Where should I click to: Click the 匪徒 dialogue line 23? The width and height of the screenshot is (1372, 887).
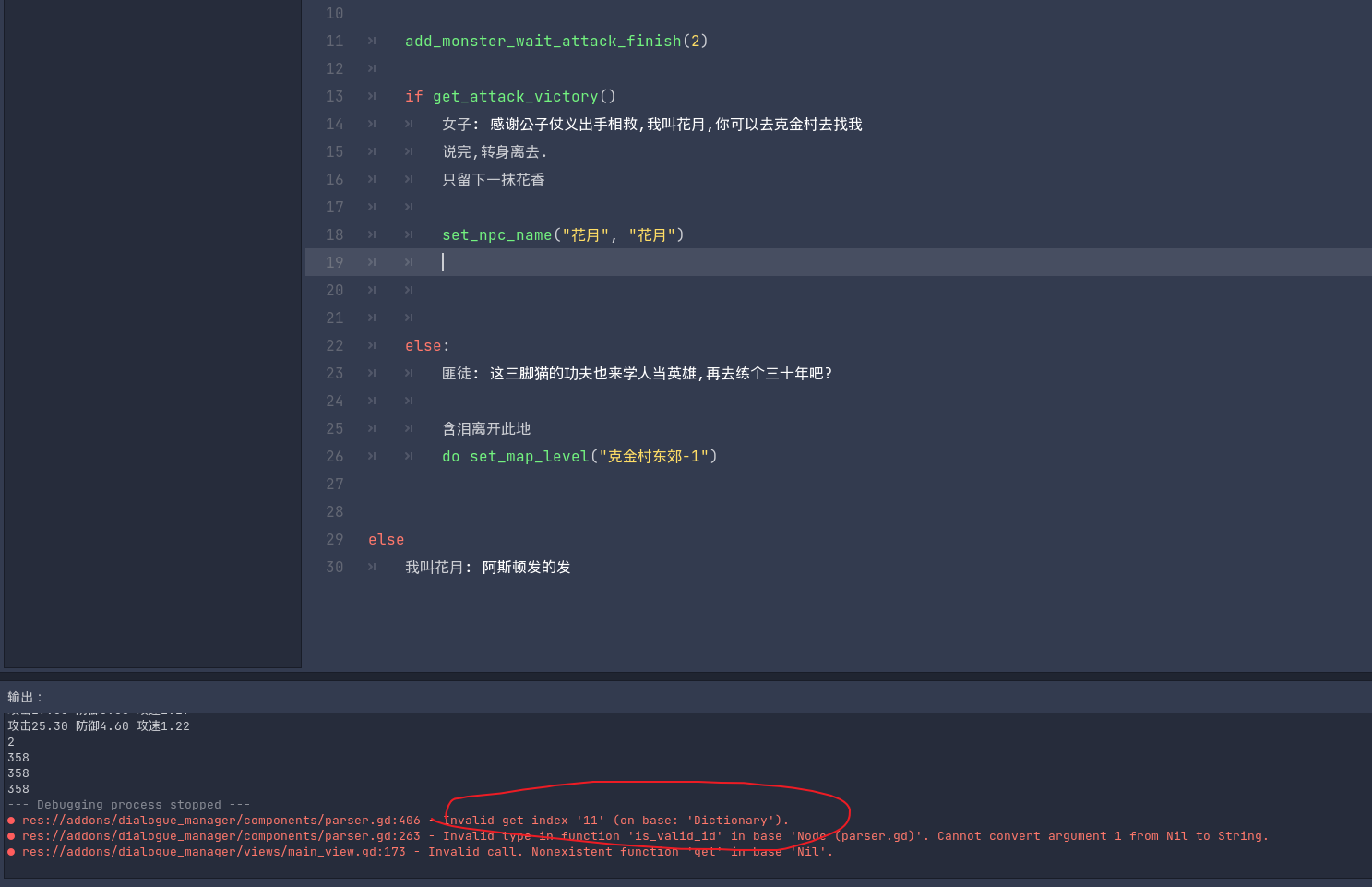[637, 373]
